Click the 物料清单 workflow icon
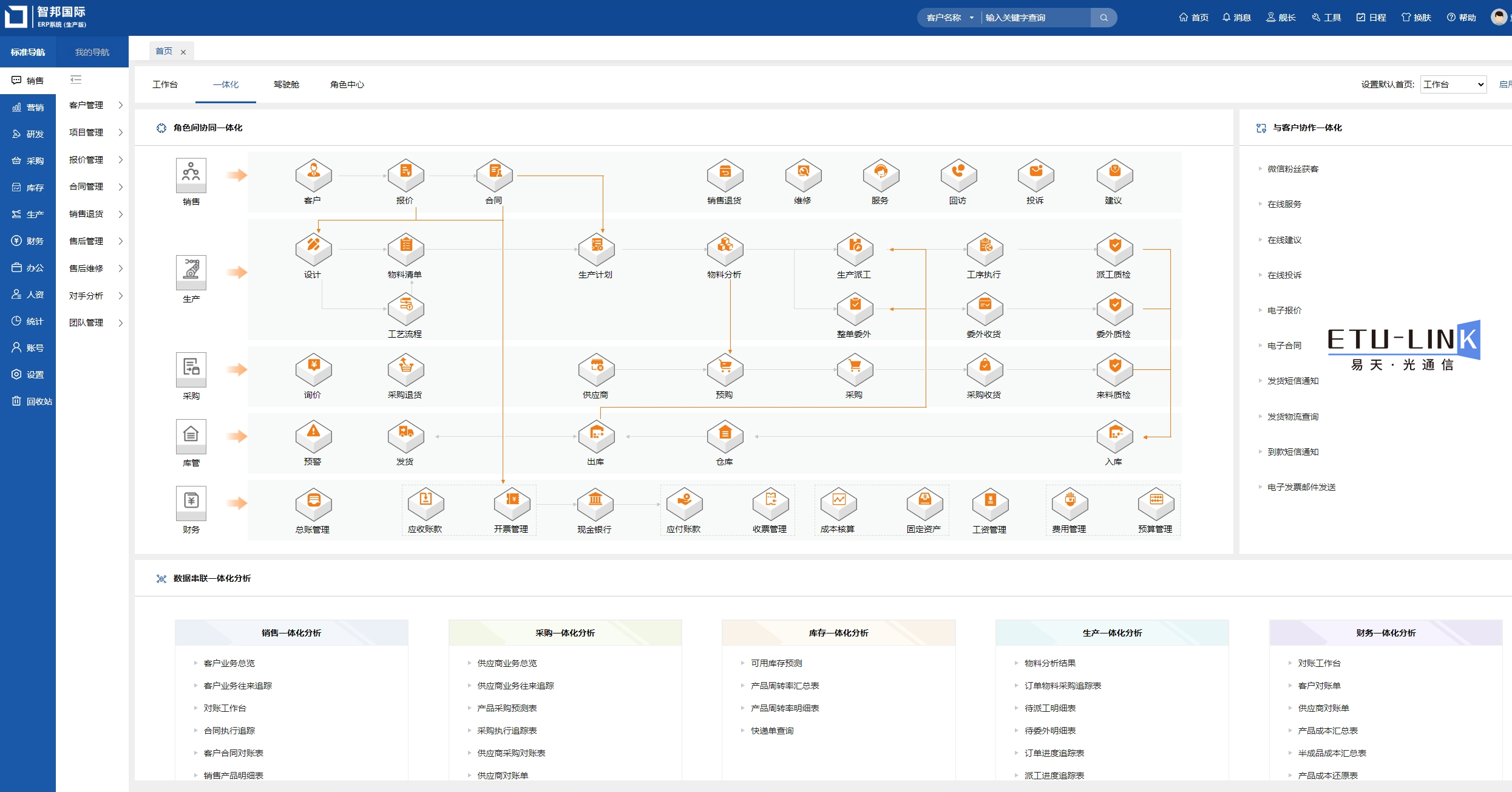 click(405, 249)
